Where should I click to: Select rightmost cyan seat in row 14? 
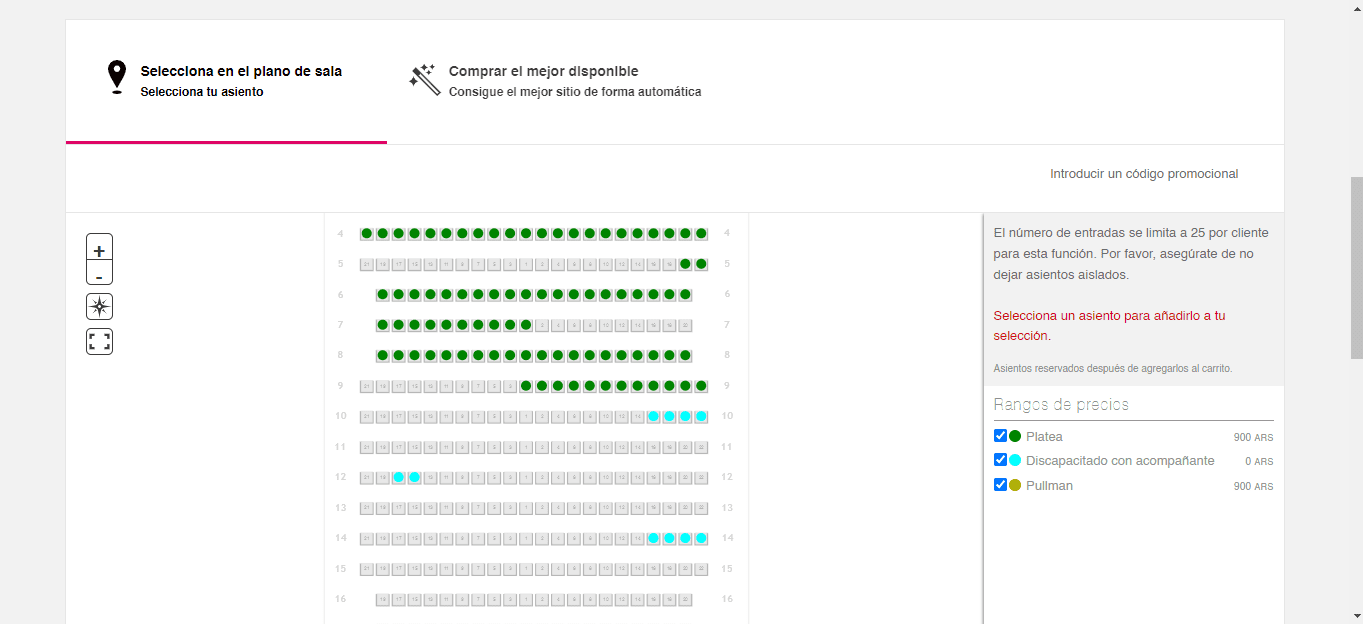(x=701, y=538)
